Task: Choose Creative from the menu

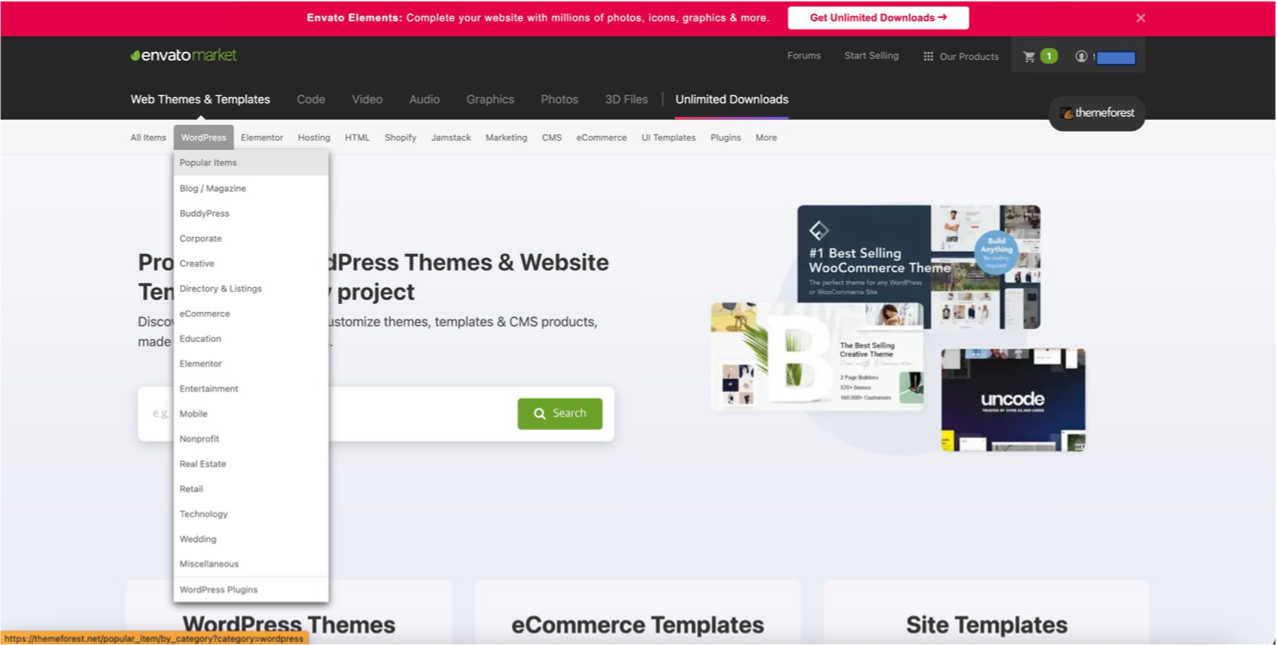Action: pyautogui.click(x=251, y=263)
